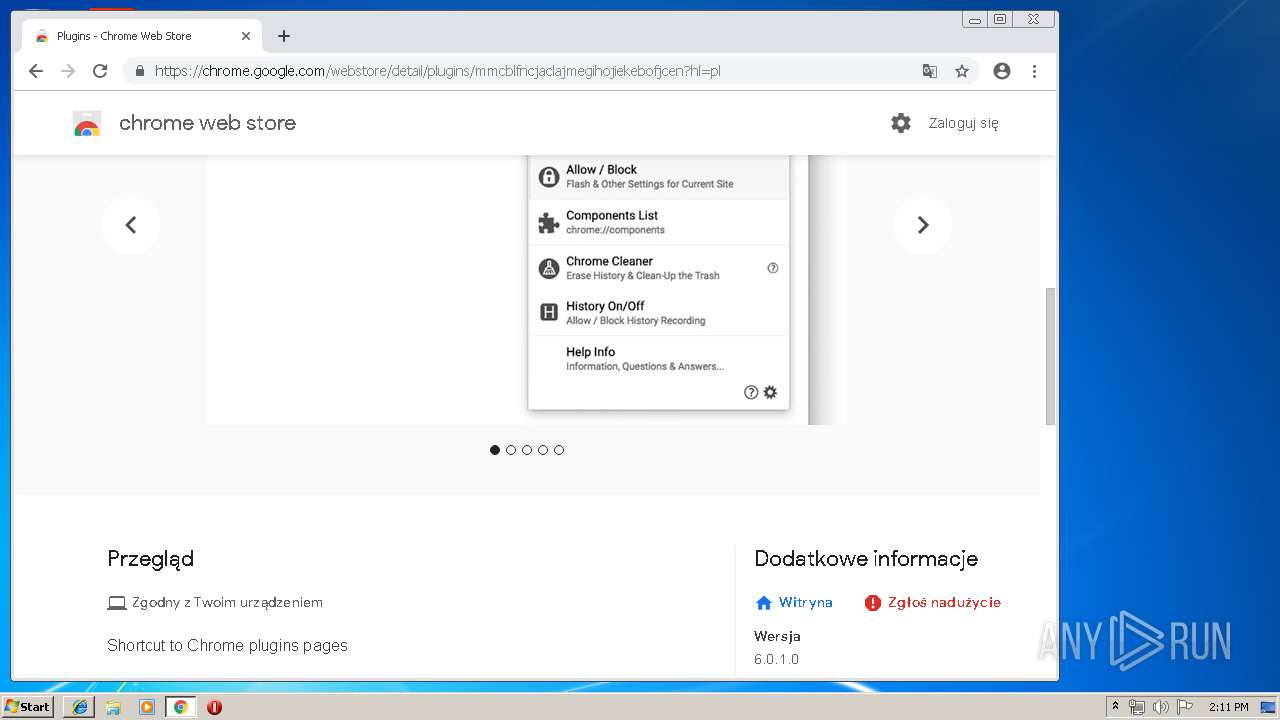The width and height of the screenshot is (1280, 720).
Task: Click the volume icon in system tray
Action: click(x=1160, y=707)
